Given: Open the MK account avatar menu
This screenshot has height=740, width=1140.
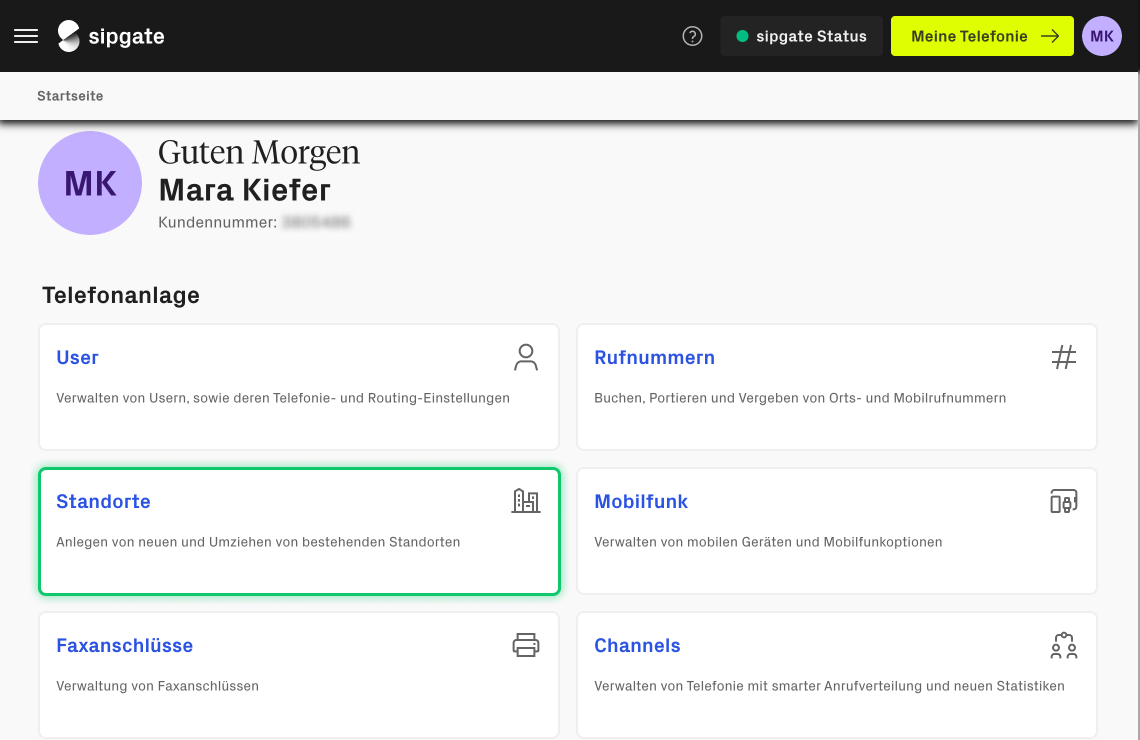Looking at the screenshot, I should pyautogui.click(x=1101, y=36).
